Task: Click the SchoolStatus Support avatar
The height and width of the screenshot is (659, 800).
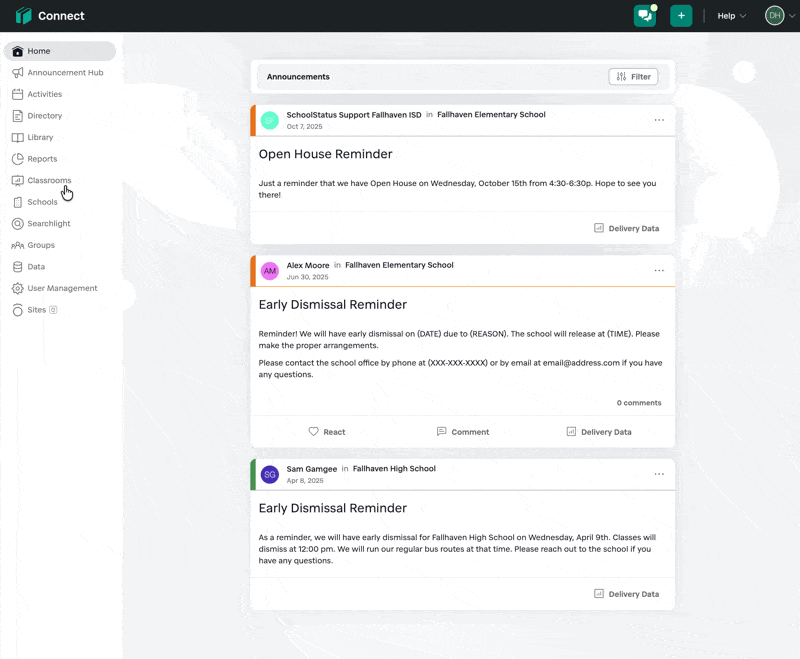Action: coord(270,120)
